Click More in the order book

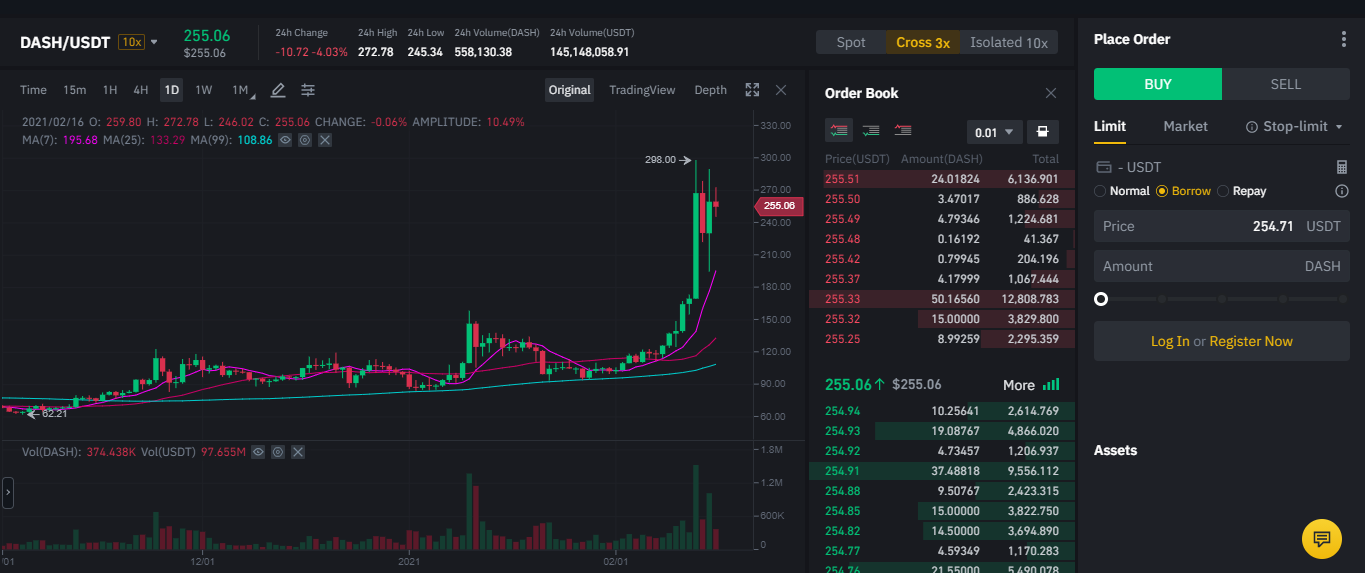[x=1019, y=385]
